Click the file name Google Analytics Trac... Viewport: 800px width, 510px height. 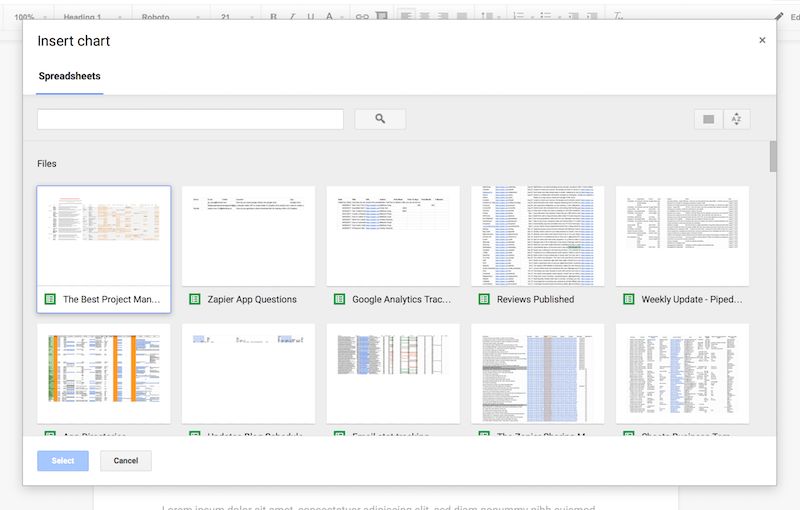402,299
